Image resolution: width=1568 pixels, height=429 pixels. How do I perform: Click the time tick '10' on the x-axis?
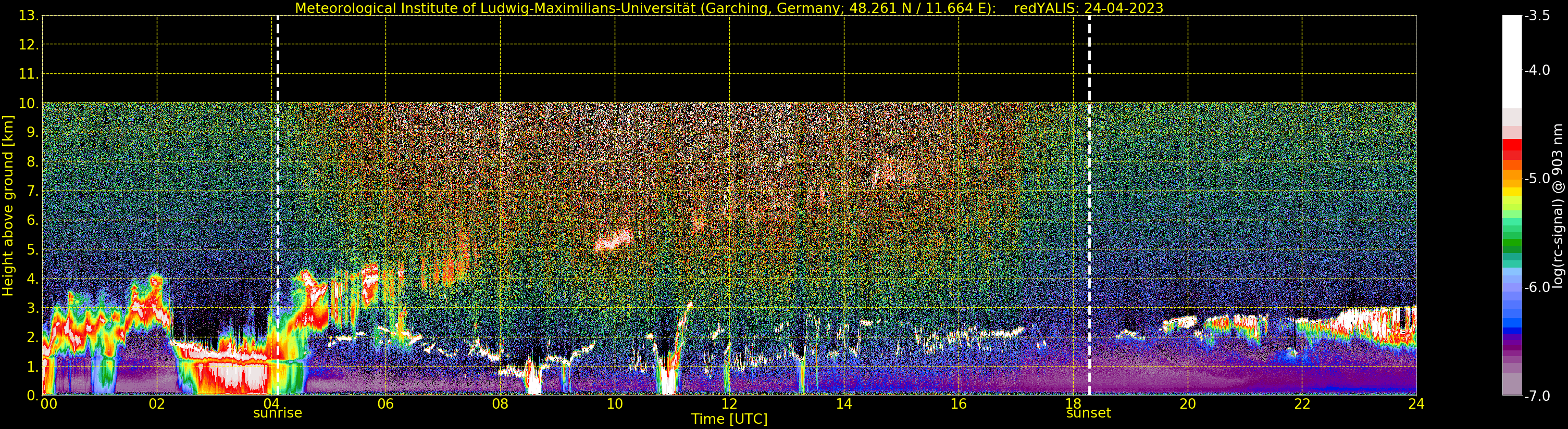point(615,404)
